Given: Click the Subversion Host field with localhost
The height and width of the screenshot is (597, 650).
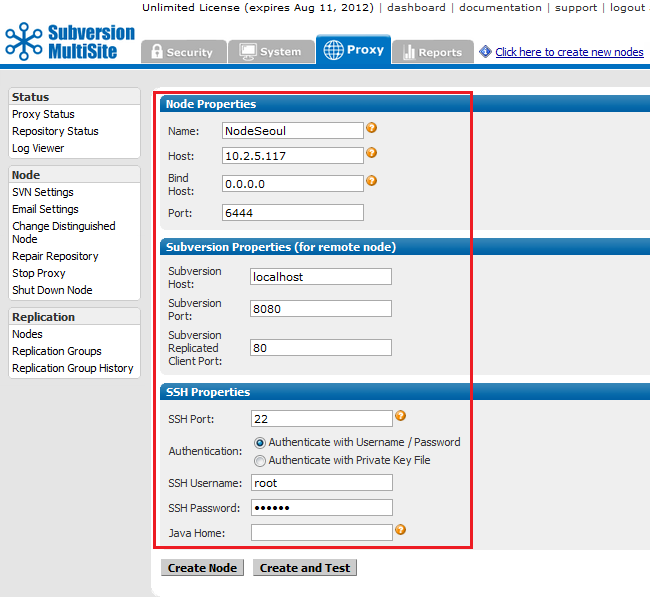Looking at the screenshot, I should [321, 277].
